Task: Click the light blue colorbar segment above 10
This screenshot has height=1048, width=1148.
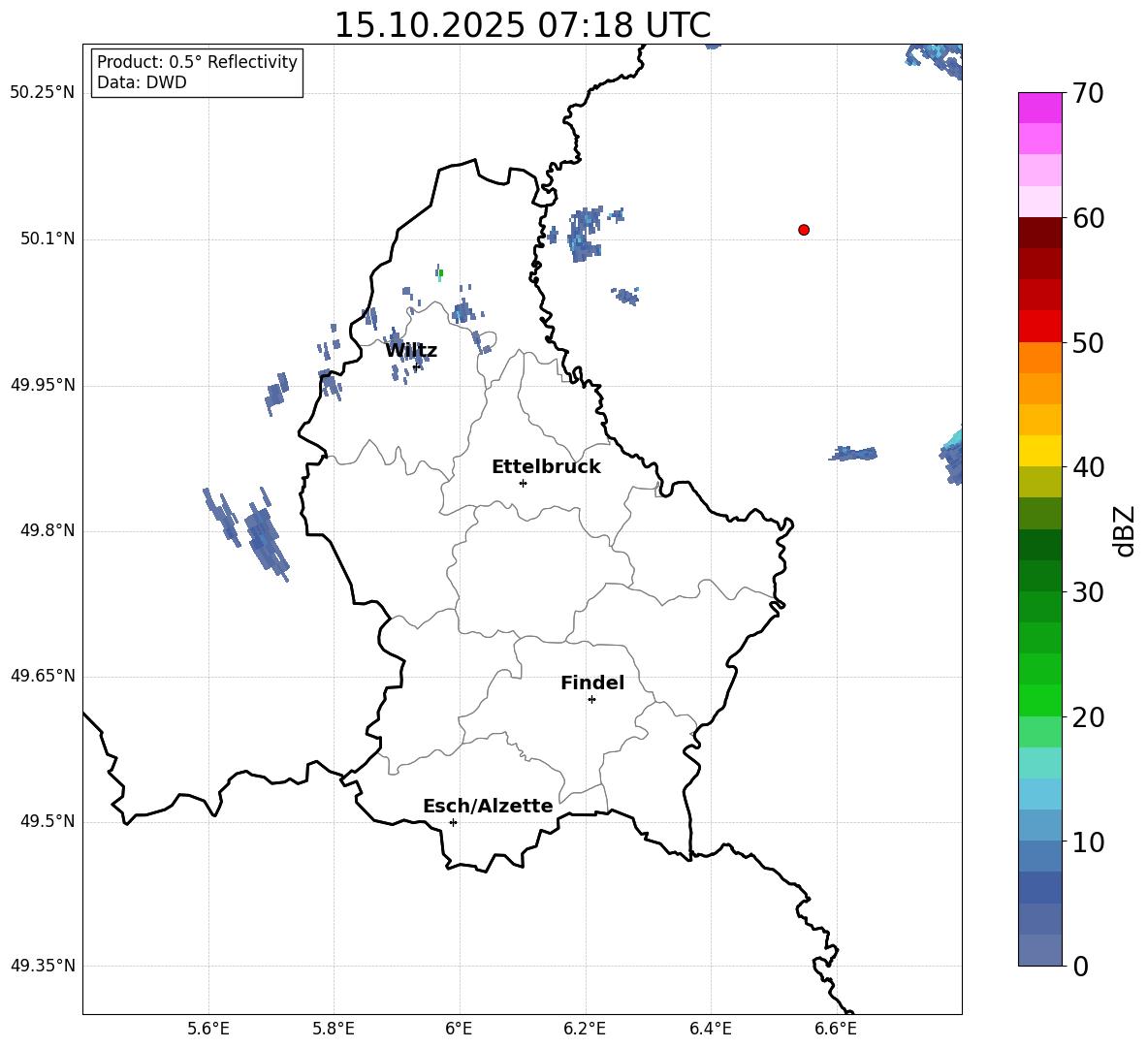Action: [x=1039, y=825]
